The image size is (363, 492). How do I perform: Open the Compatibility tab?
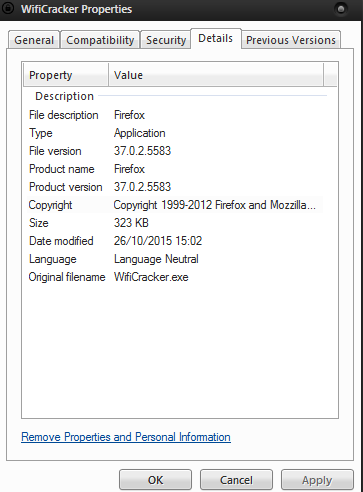(100, 40)
